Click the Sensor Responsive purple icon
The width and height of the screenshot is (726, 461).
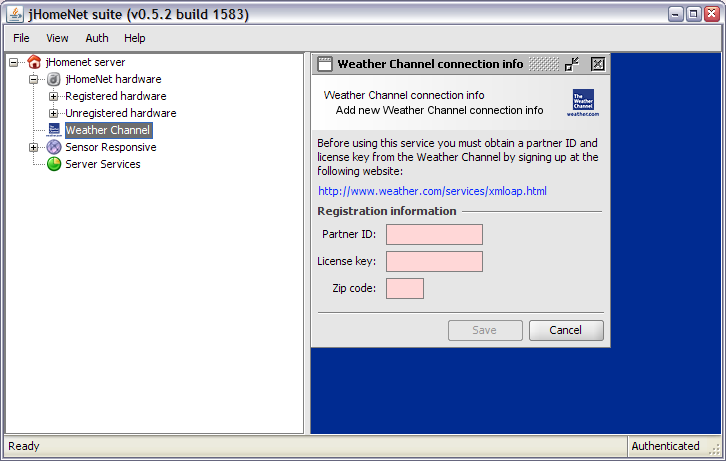click(54, 147)
